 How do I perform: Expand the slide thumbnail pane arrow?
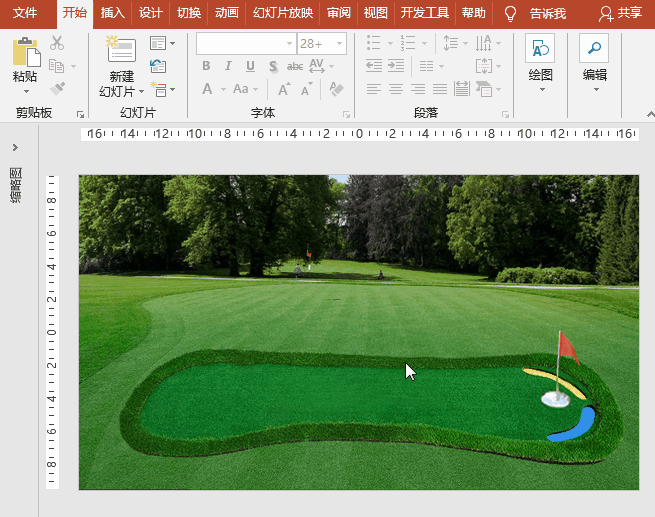pos(15,147)
